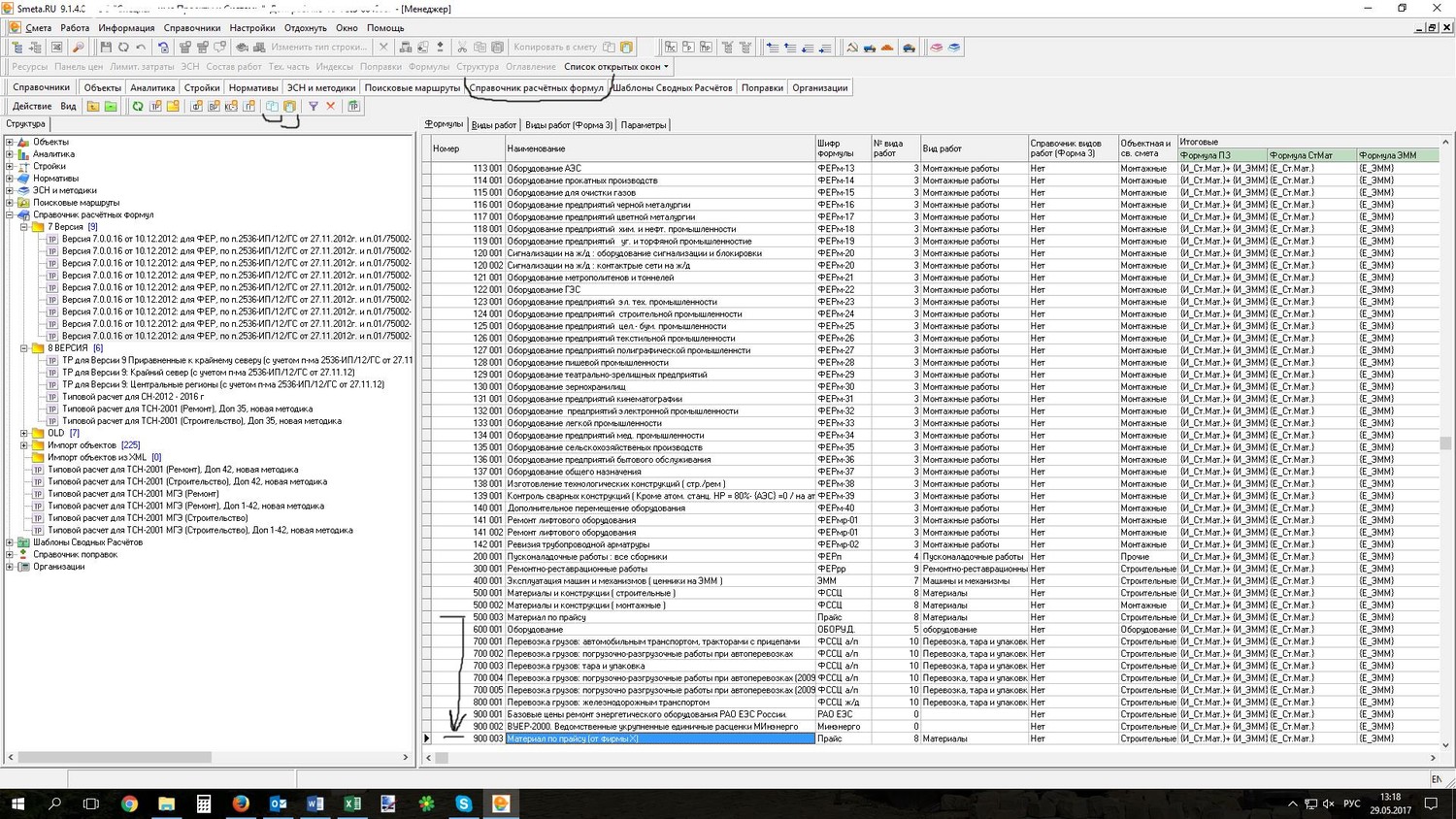The width and height of the screenshot is (1456, 819).
Task: Click the filter funnel icon
Action: (x=314, y=106)
